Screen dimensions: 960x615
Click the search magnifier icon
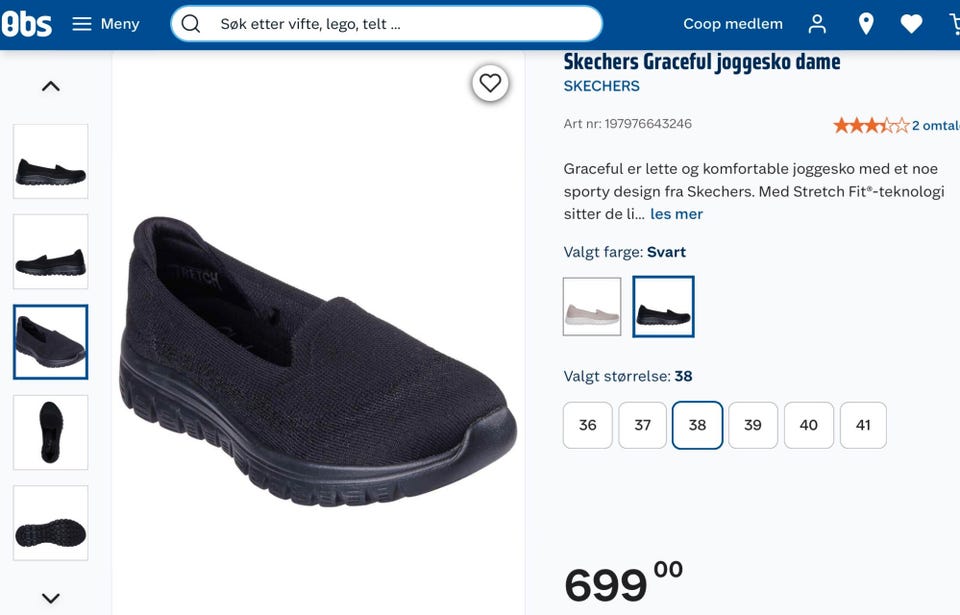(191, 24)
